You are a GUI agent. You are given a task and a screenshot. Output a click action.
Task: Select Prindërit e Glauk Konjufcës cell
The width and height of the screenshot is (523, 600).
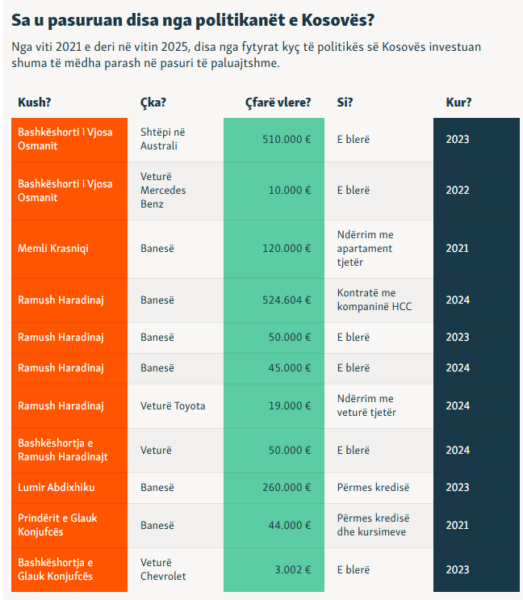pos(69,525)
